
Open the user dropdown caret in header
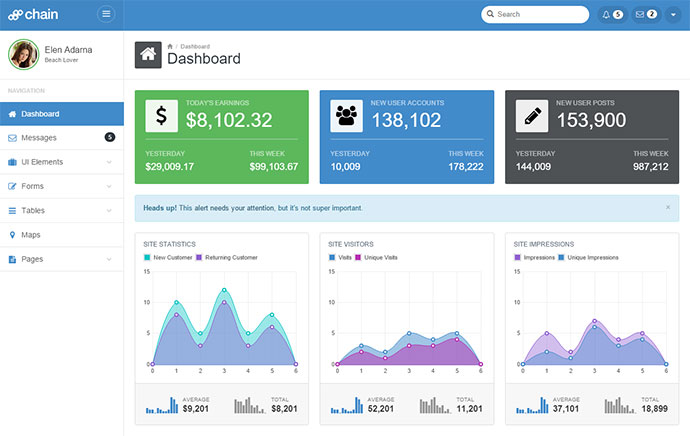[x=674, y=14]
